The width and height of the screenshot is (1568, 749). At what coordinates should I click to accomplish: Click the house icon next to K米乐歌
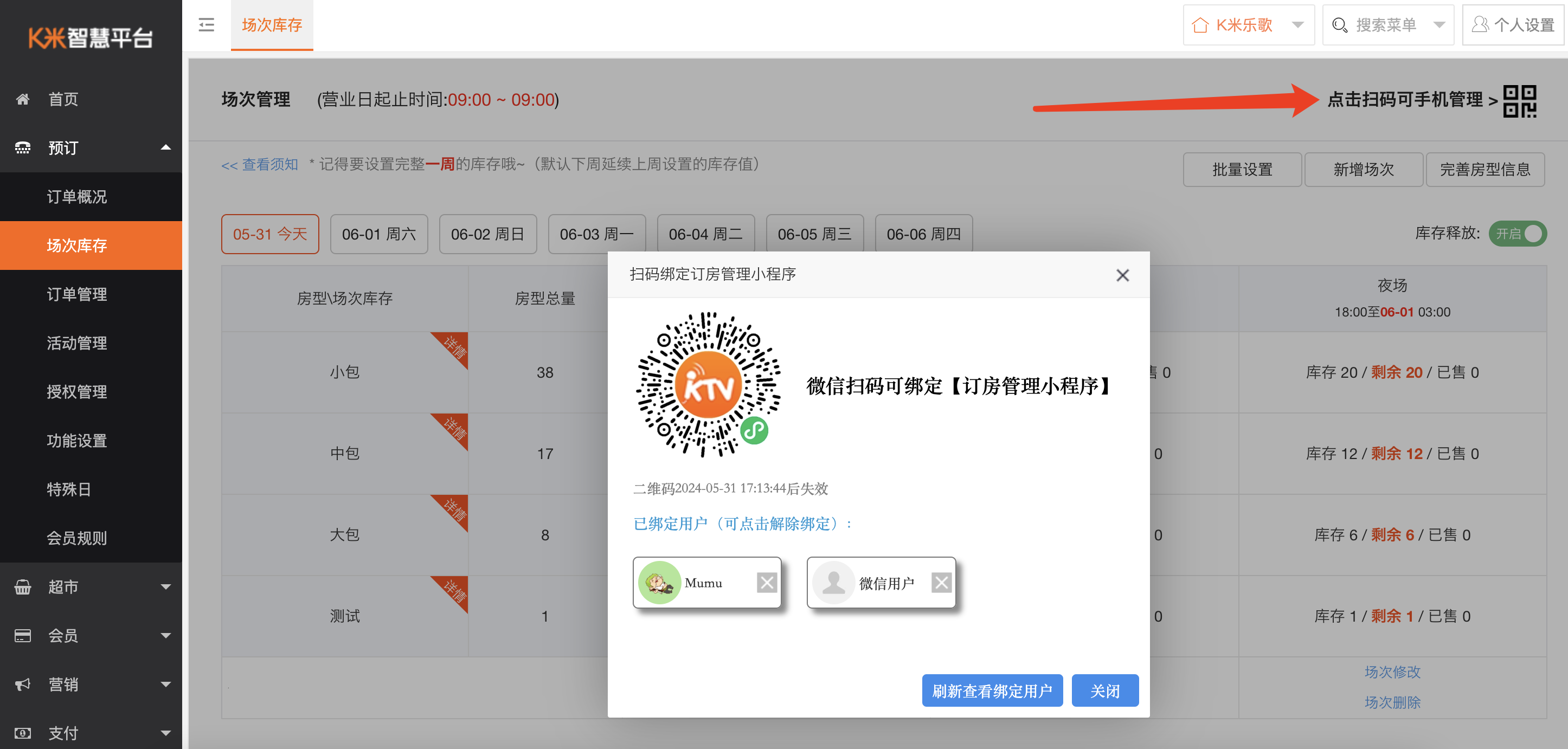[1200, 25]
